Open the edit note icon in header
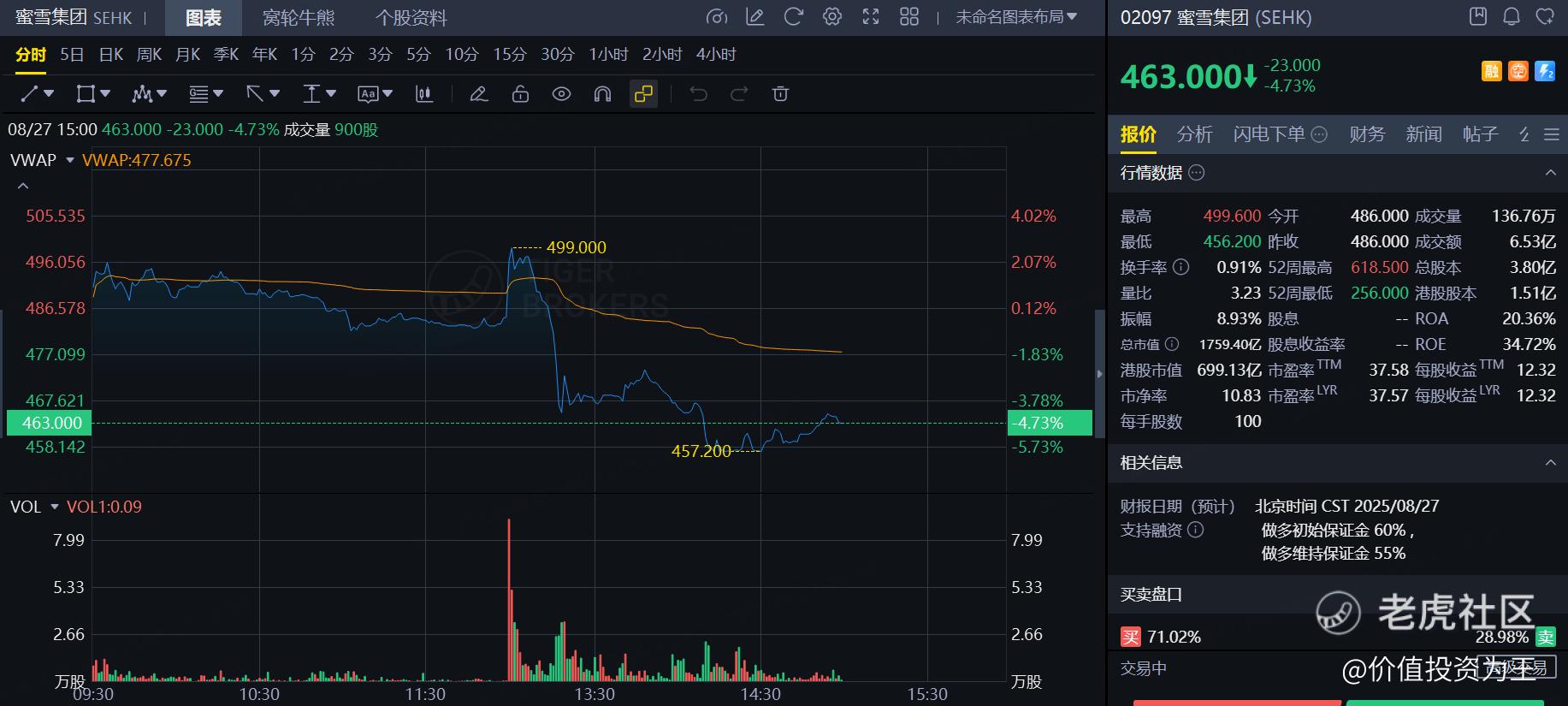 click(x=755, y=17)
